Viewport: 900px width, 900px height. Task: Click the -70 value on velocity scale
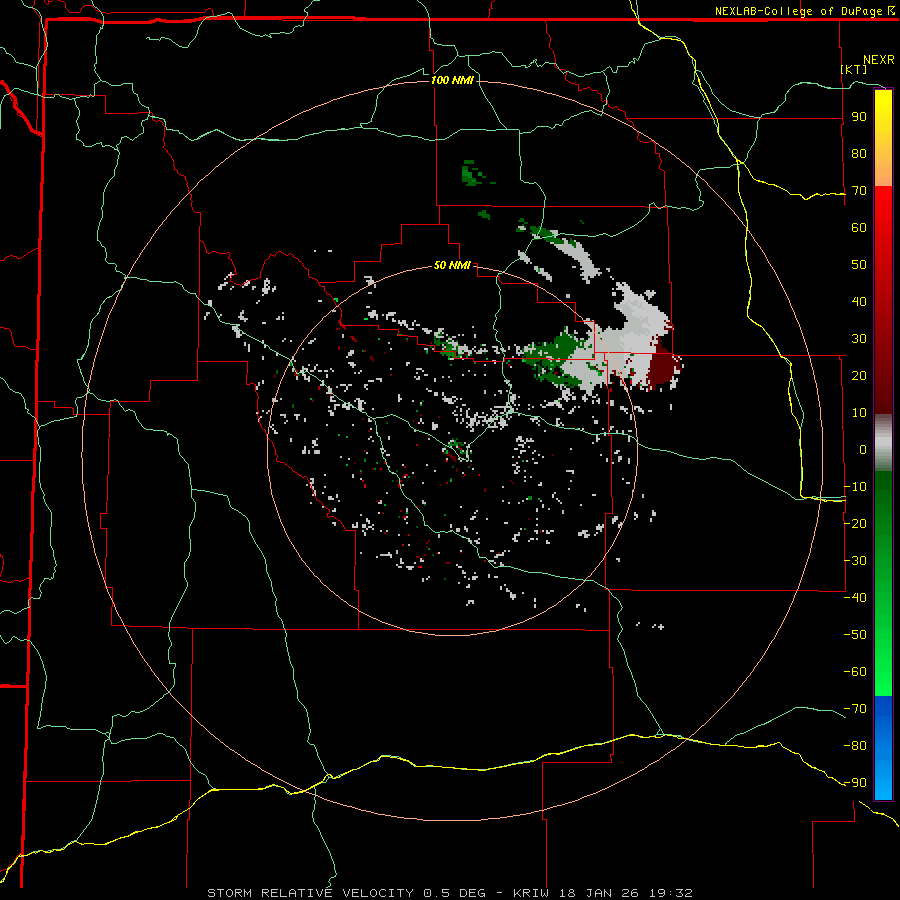click(855, 708)
